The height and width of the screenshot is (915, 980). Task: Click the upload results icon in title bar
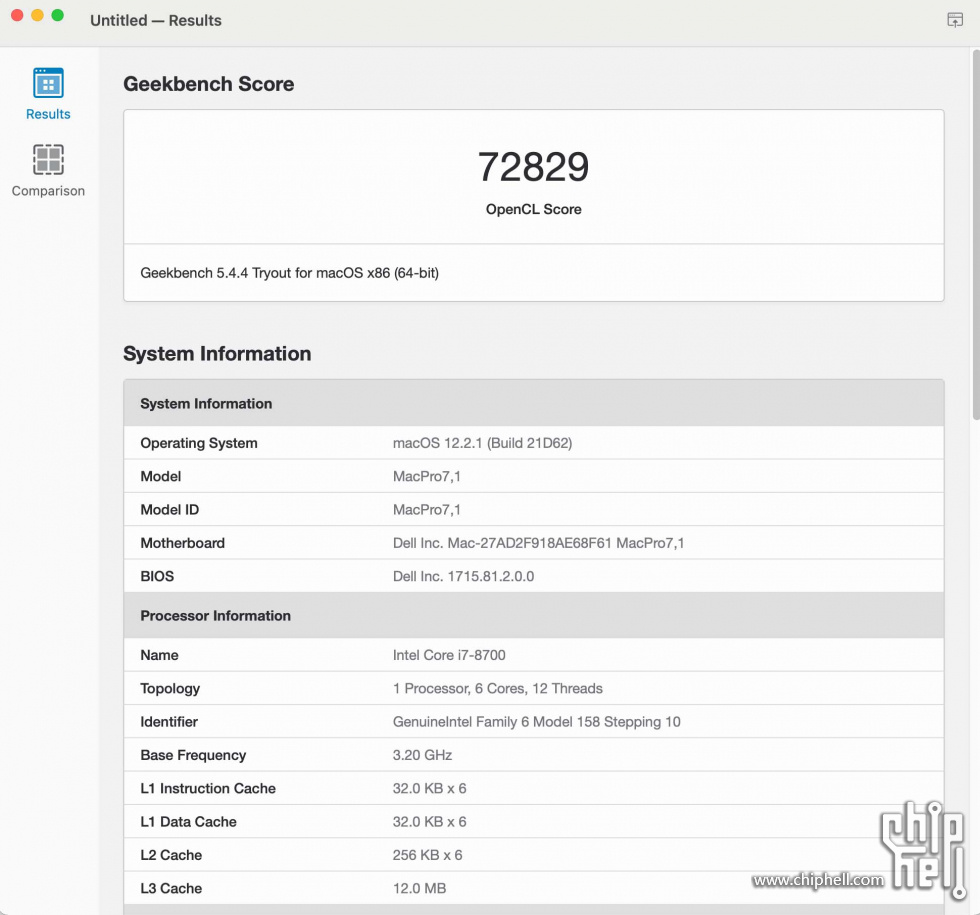[954, 19]
